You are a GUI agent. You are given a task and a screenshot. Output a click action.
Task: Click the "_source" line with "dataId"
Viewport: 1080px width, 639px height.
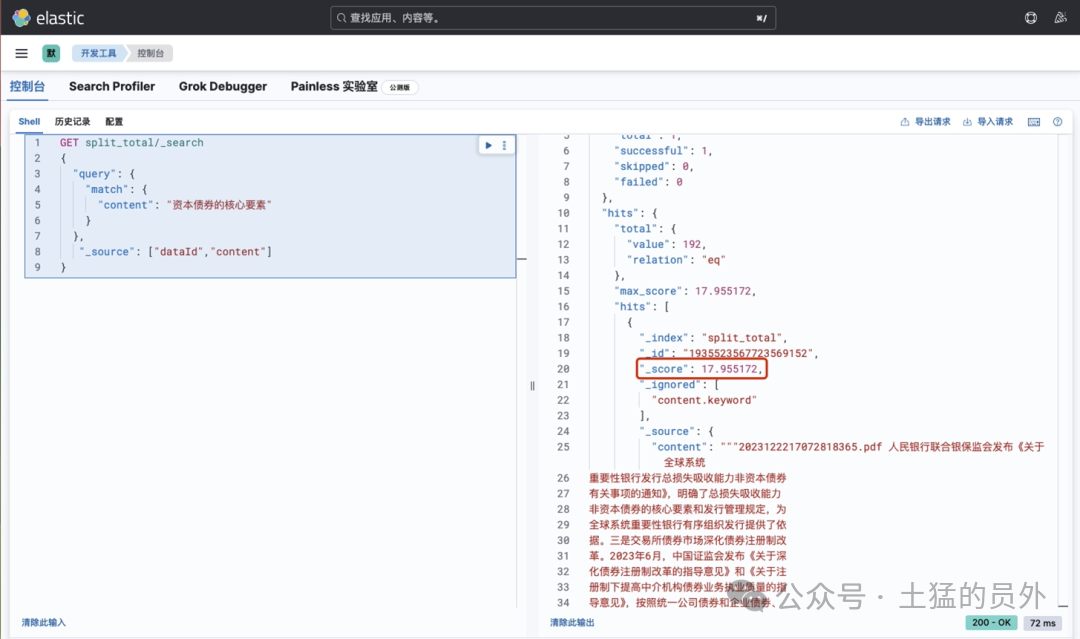coord(176,251)
